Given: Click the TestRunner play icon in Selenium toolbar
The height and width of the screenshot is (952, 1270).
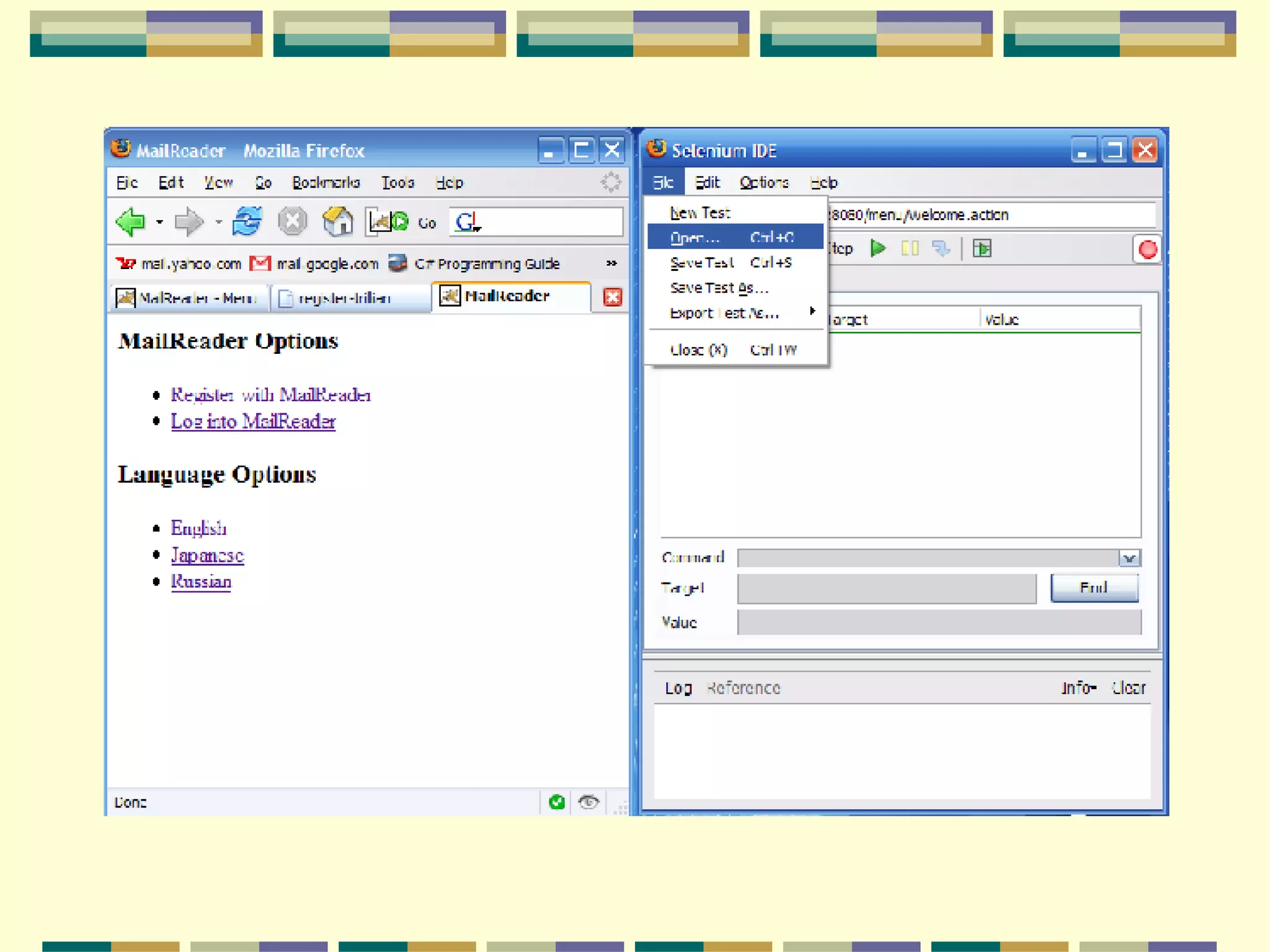Looking at the screenshot, I should [982, 249].
